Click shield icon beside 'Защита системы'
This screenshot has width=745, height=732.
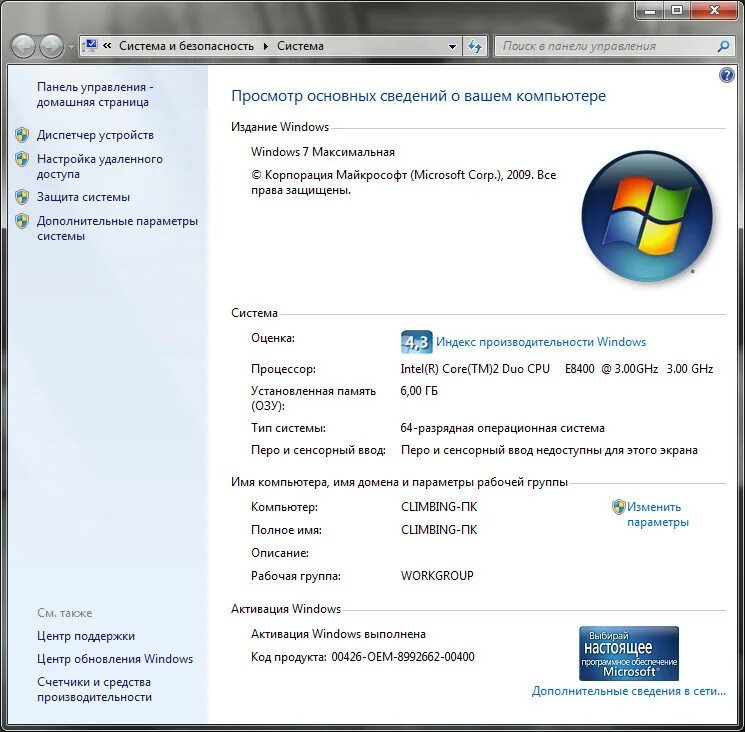click(x=22, y=197)
